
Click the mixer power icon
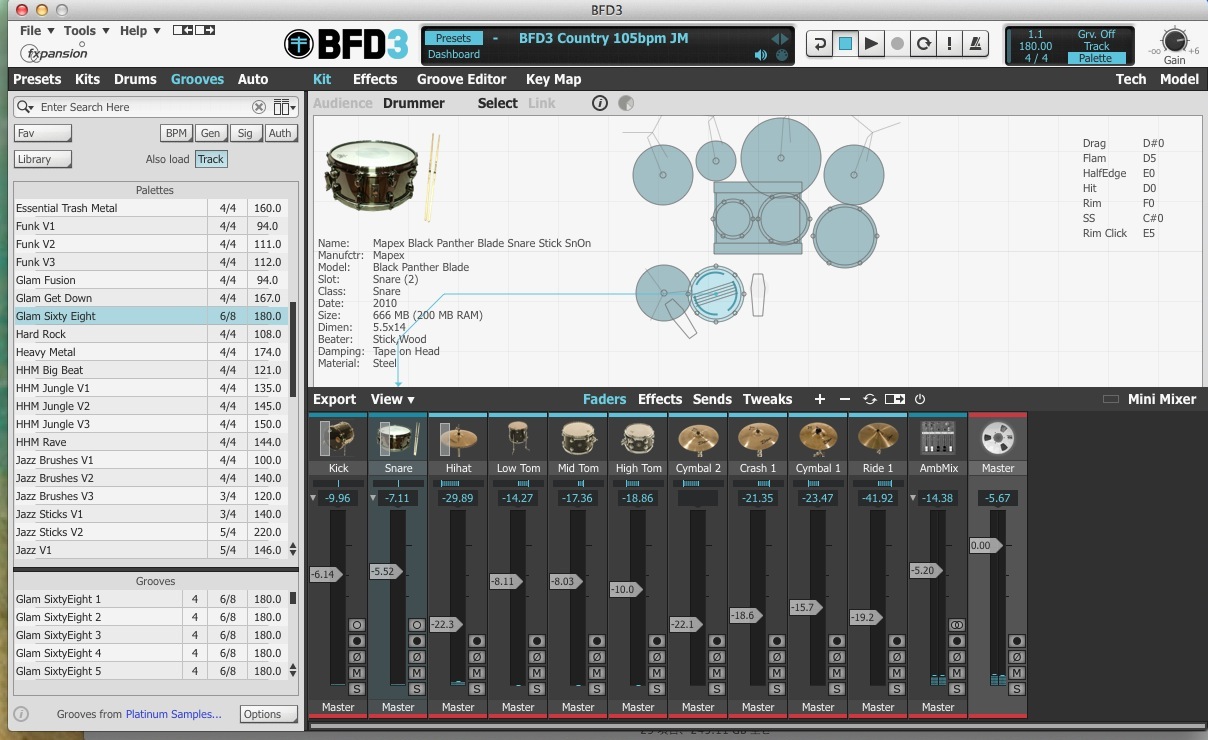click(920, 399)
